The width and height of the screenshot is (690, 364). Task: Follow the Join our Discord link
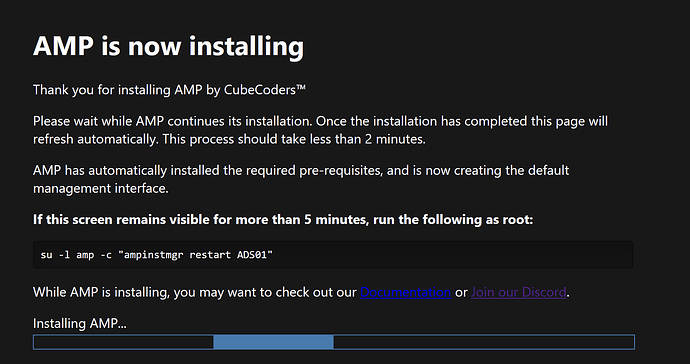point(519,292)
